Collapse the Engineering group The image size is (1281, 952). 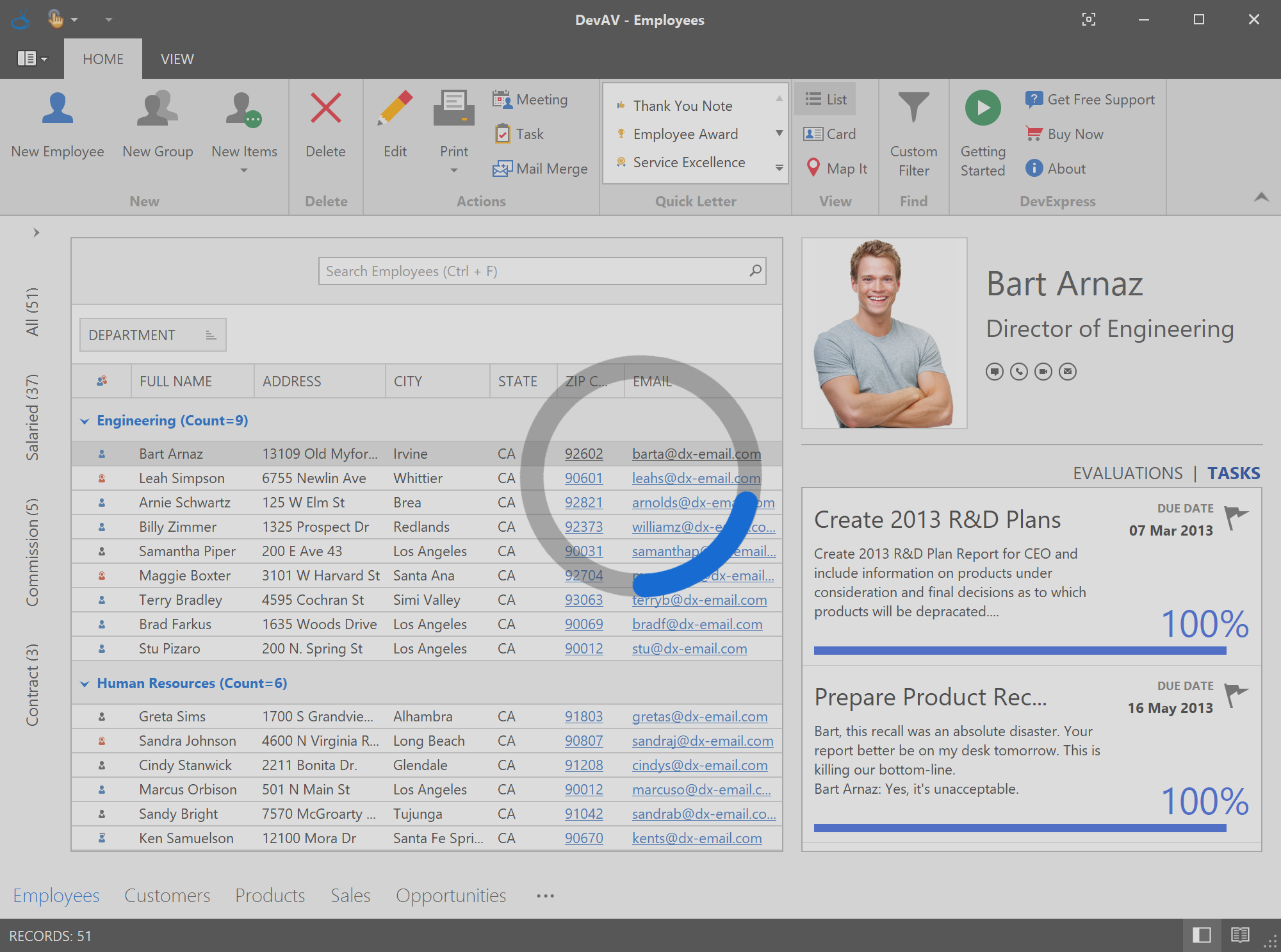pyautogui.click(x=85, y=421)
